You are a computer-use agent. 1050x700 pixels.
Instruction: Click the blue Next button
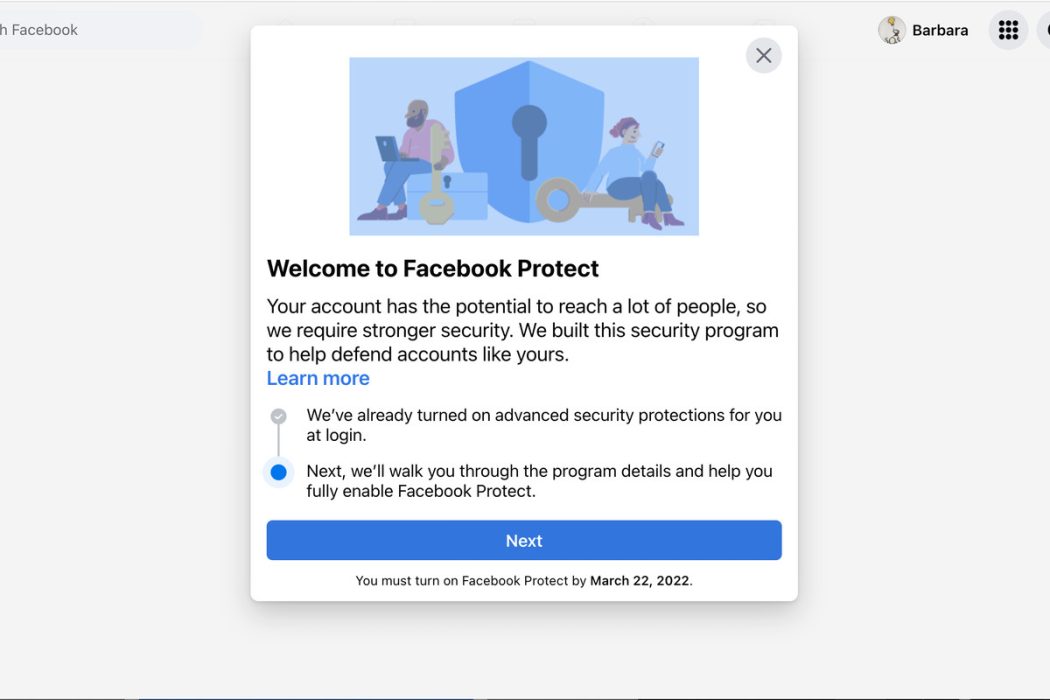tap(524, 541)
